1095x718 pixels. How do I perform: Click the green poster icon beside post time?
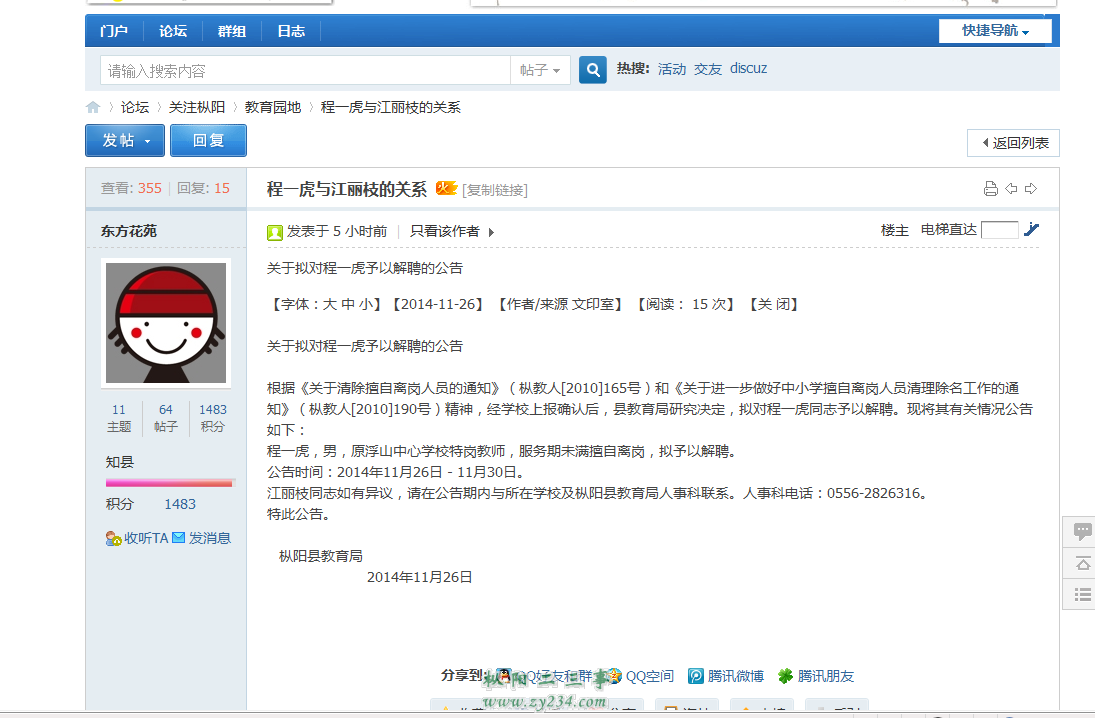click(274, 233)
